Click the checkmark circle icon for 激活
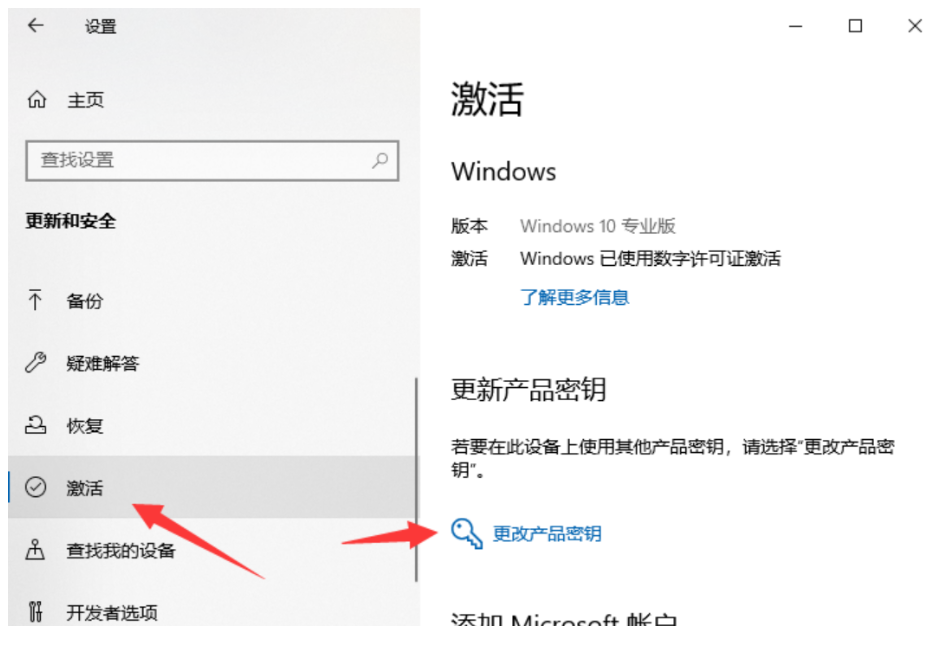 click(x=36, y=487)
